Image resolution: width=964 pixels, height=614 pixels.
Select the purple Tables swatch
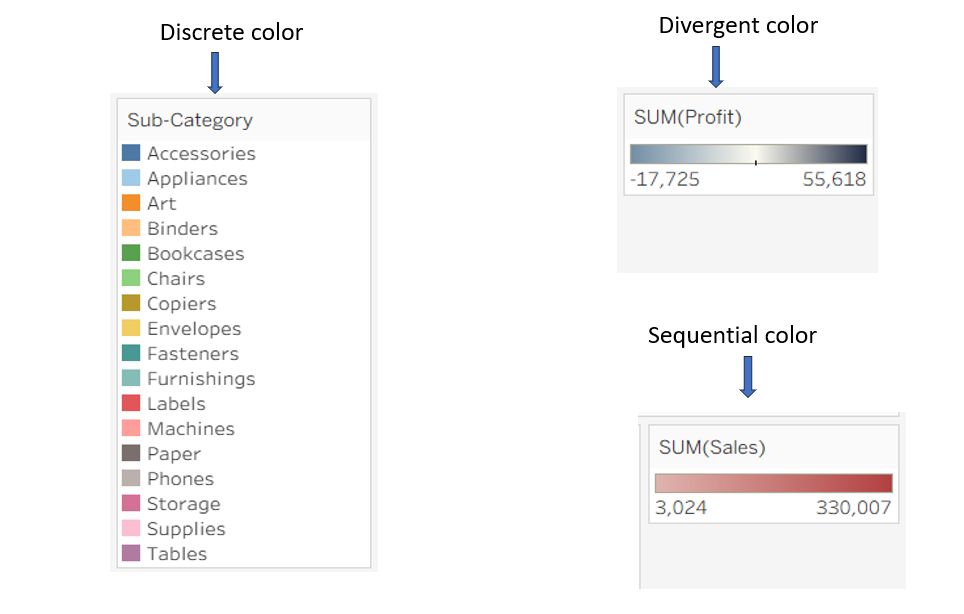click(131, 553)
